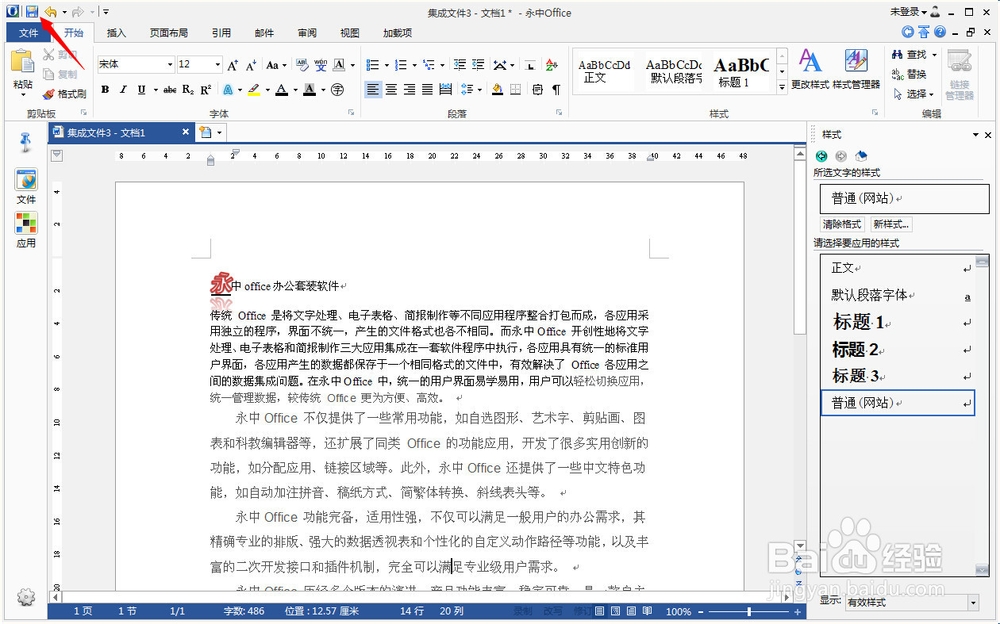Apply bulleted list
Viewport: 1000px width, 624px height.
[372, 64]
